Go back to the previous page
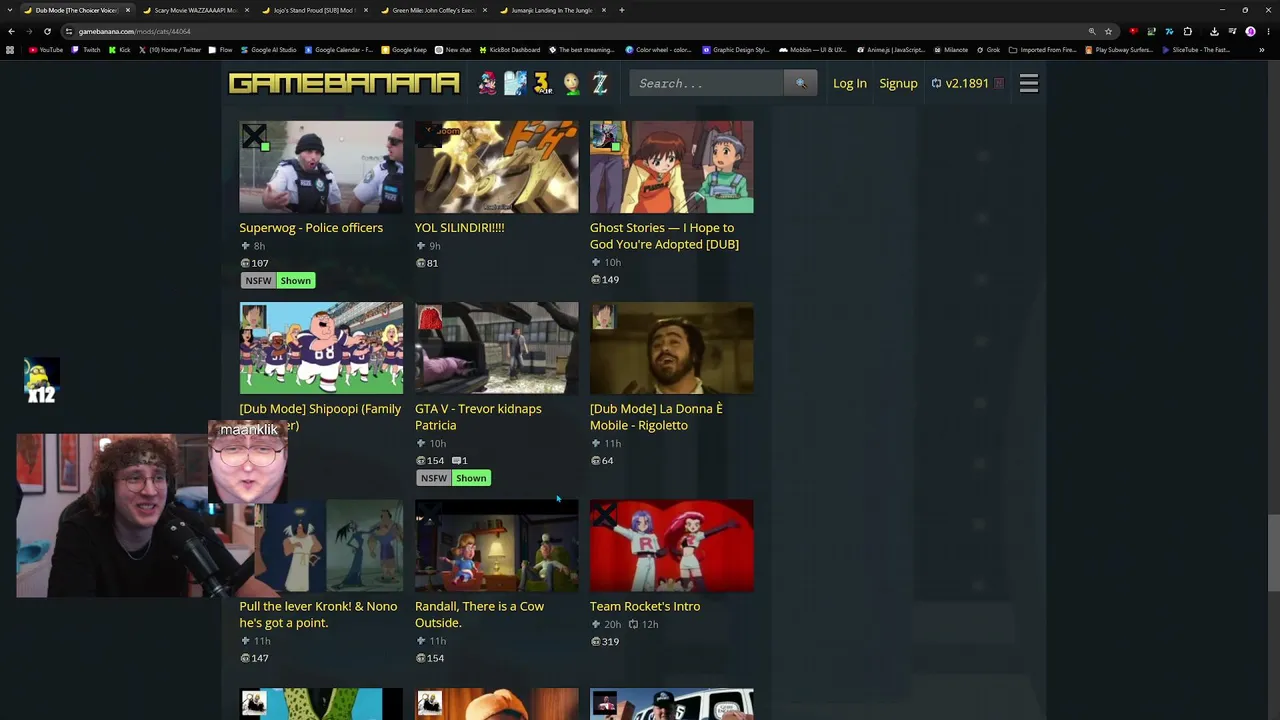This screenshot has height=720, width=1280. tap(11, 31)
